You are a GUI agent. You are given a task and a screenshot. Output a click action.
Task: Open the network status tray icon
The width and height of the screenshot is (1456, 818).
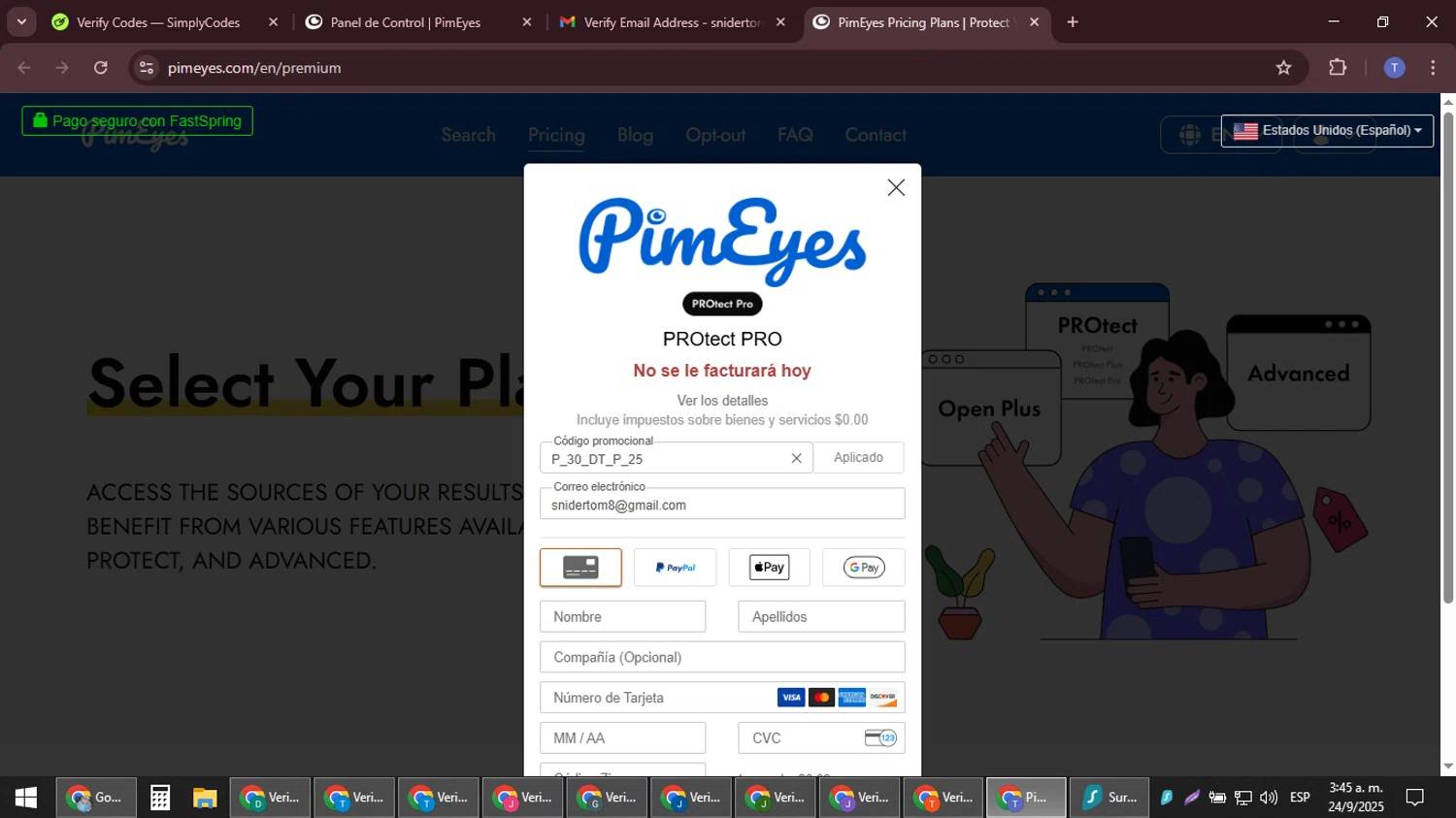(x=1243, y=798)
